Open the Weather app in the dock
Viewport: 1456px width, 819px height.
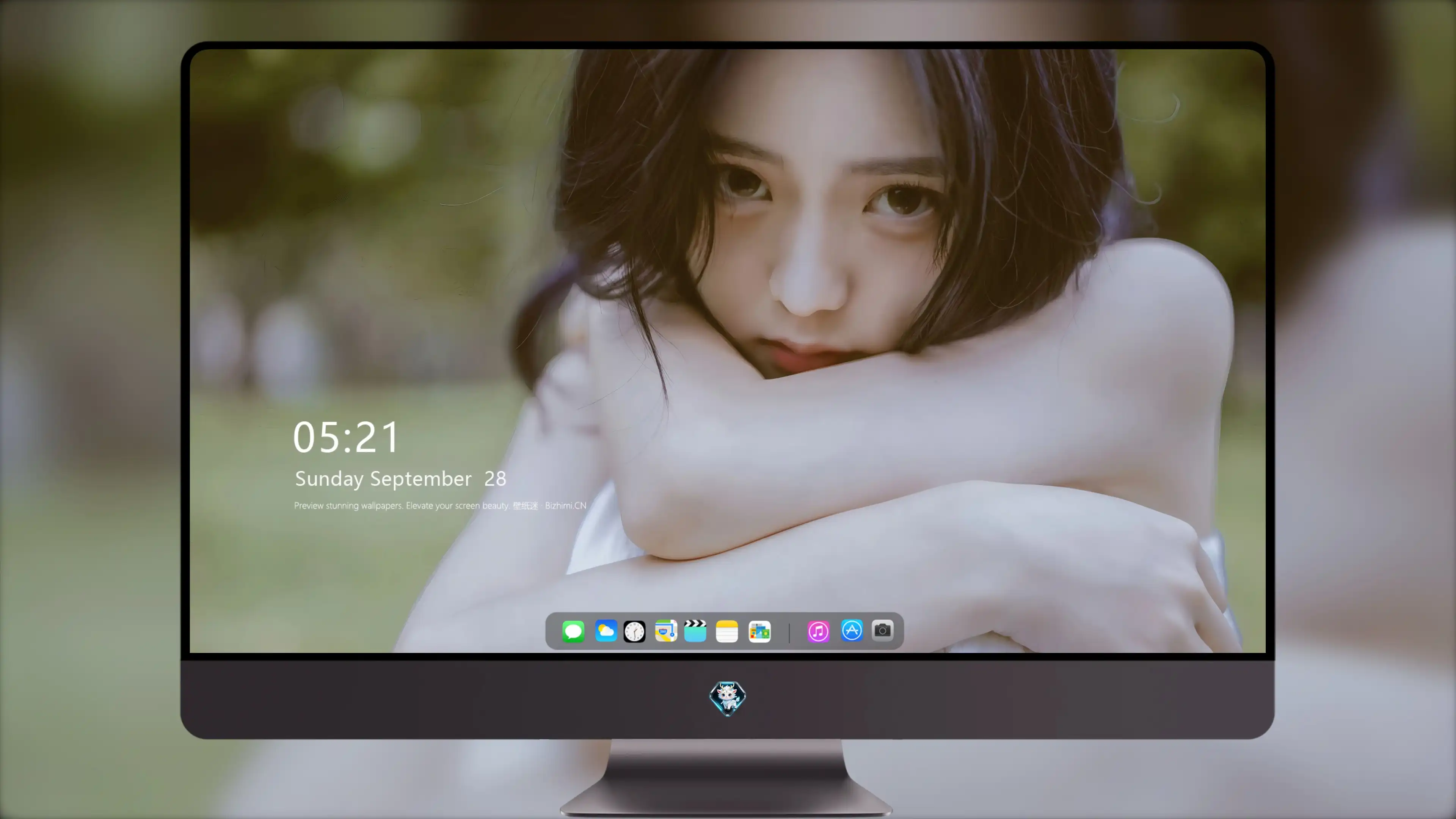tap(606, 631)
